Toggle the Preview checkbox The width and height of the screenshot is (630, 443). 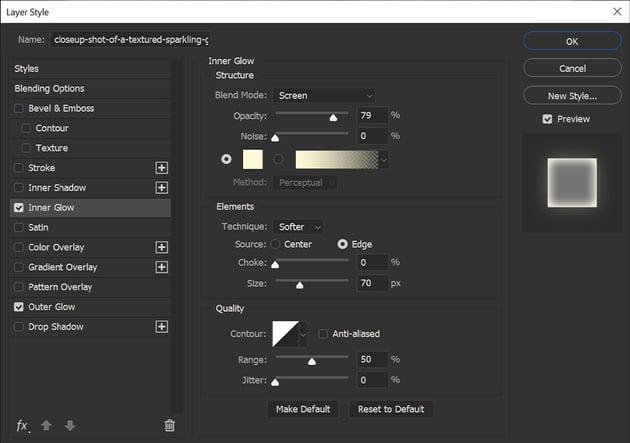(x=547, y=119)
